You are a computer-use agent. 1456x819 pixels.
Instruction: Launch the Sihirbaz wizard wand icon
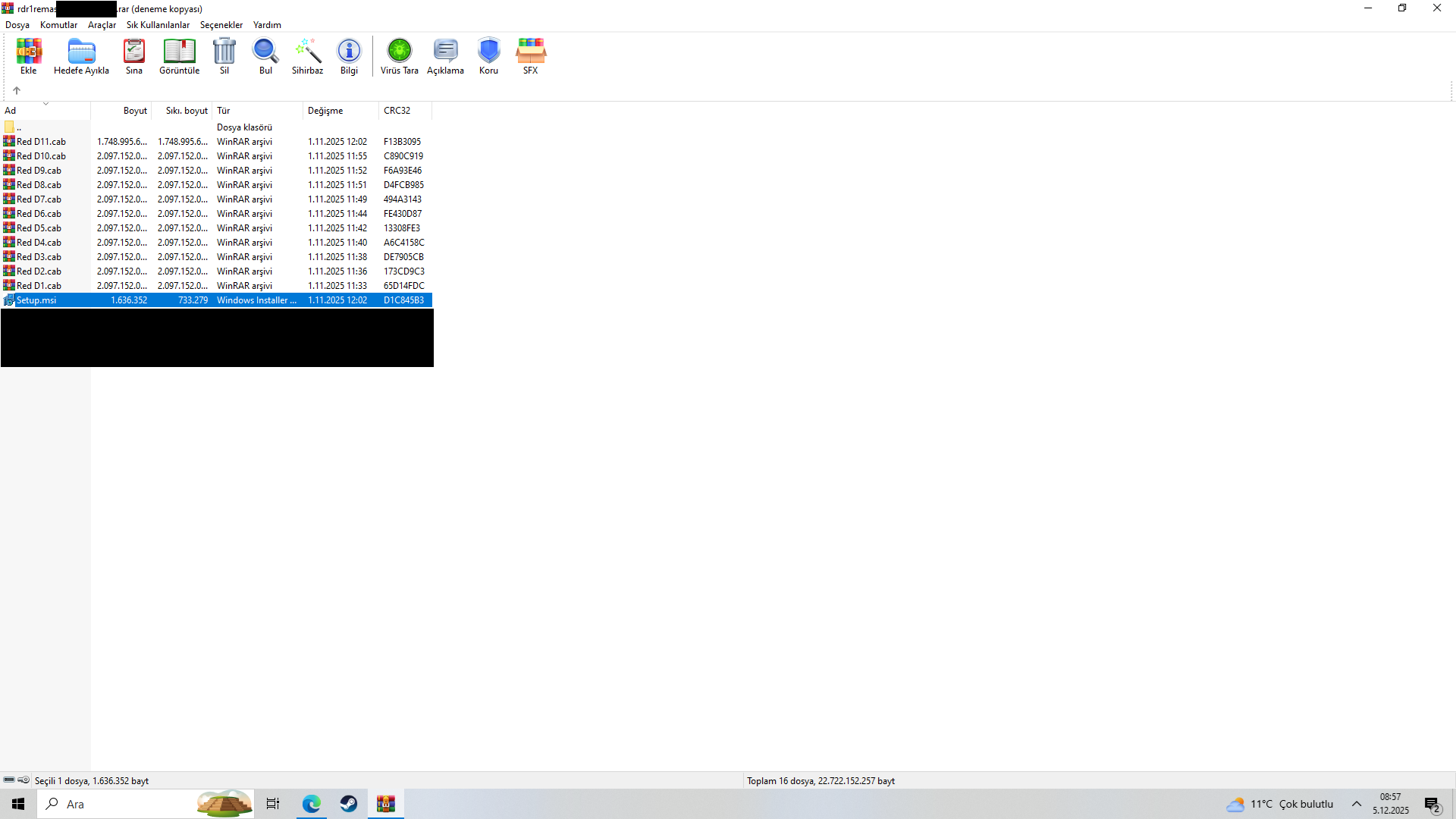pyautogui.click(x=308, y=52)
